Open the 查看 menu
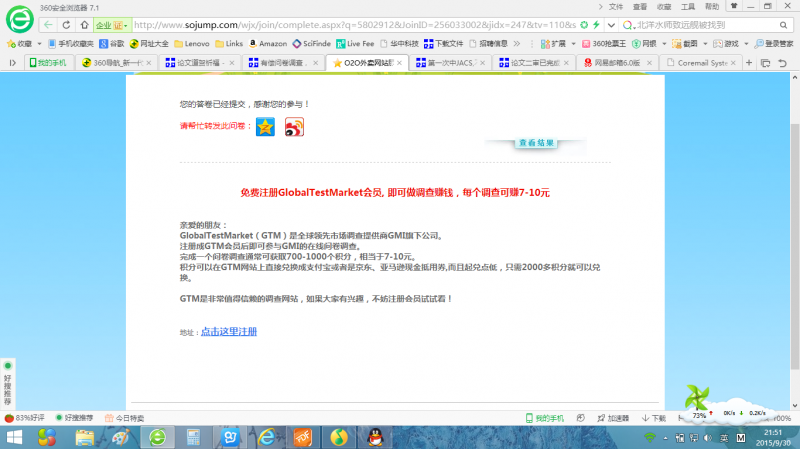The image size is (800, 449). click(640, 7)
